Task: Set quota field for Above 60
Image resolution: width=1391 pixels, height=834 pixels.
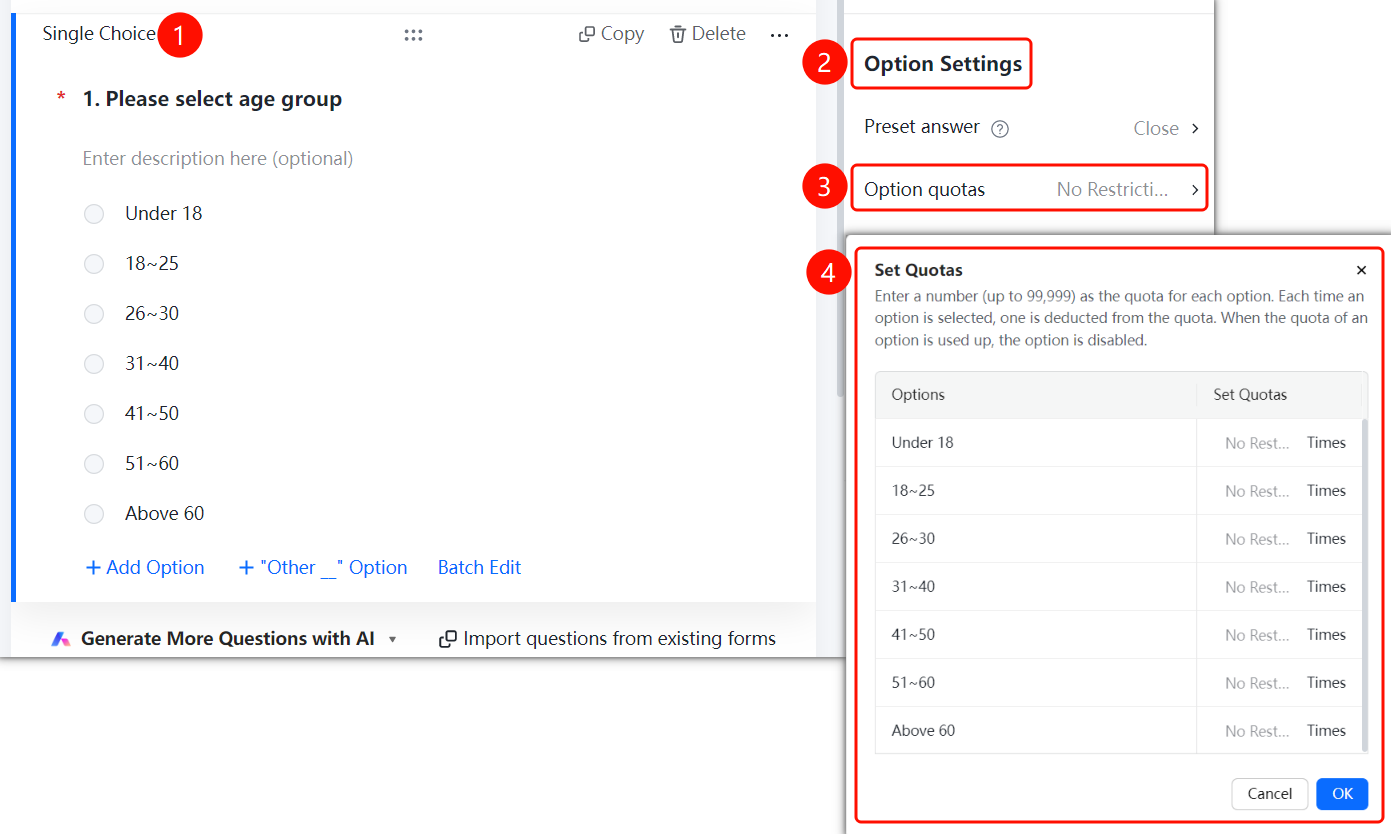Action: pyautogui.click(x=1257, y=731)
